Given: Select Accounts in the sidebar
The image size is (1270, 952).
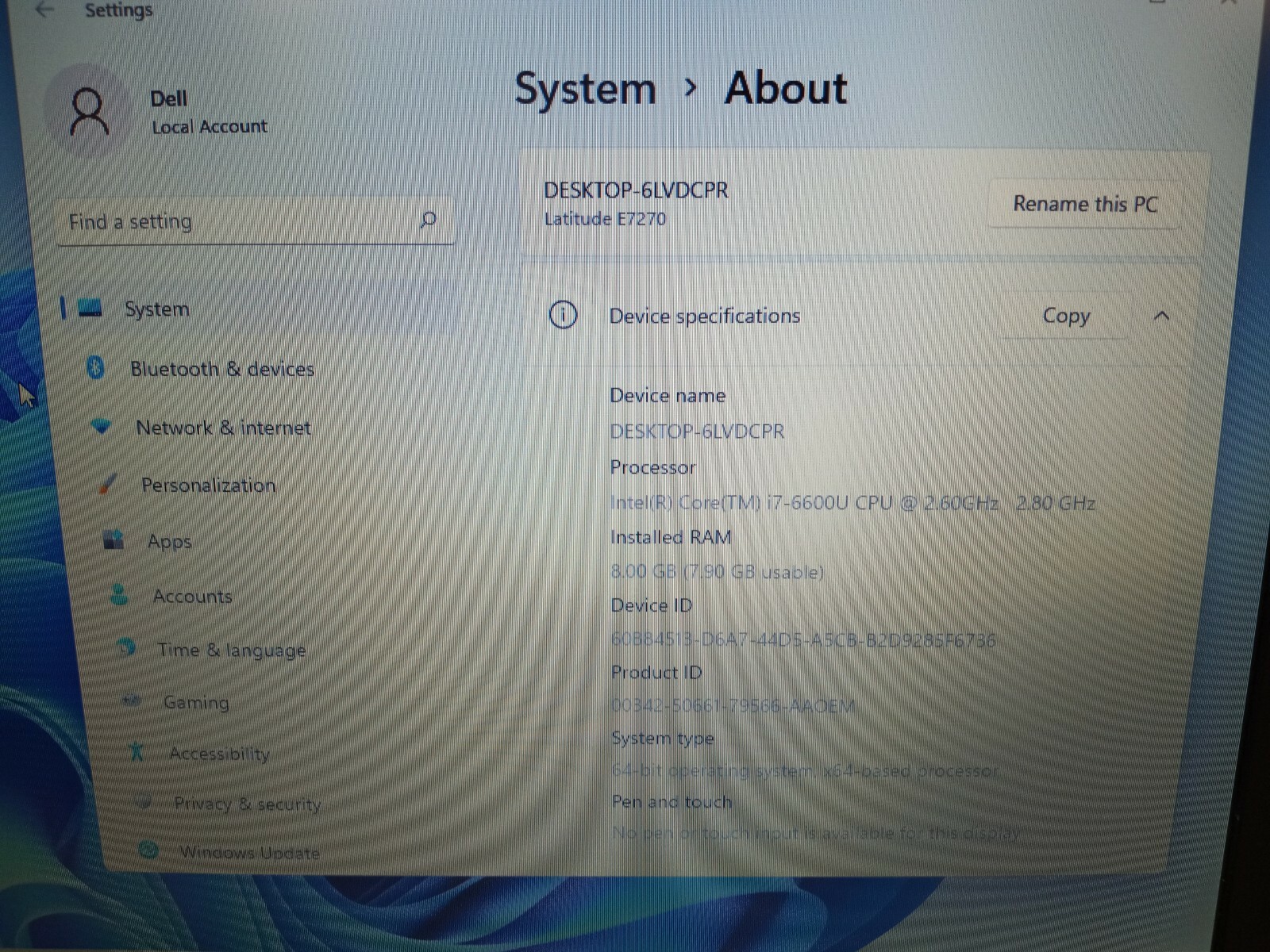Looking at the screenshot, I should click(193, 596).
